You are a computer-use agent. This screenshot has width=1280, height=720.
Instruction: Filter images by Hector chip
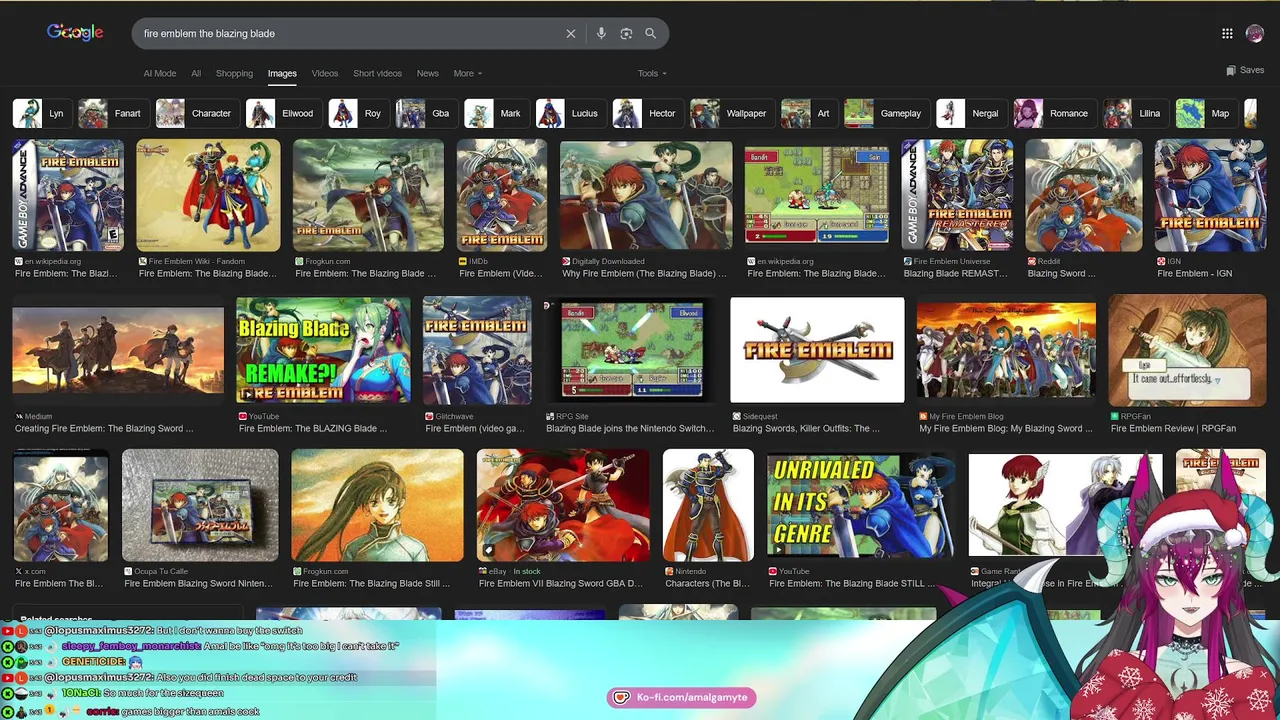click(647, 113)
